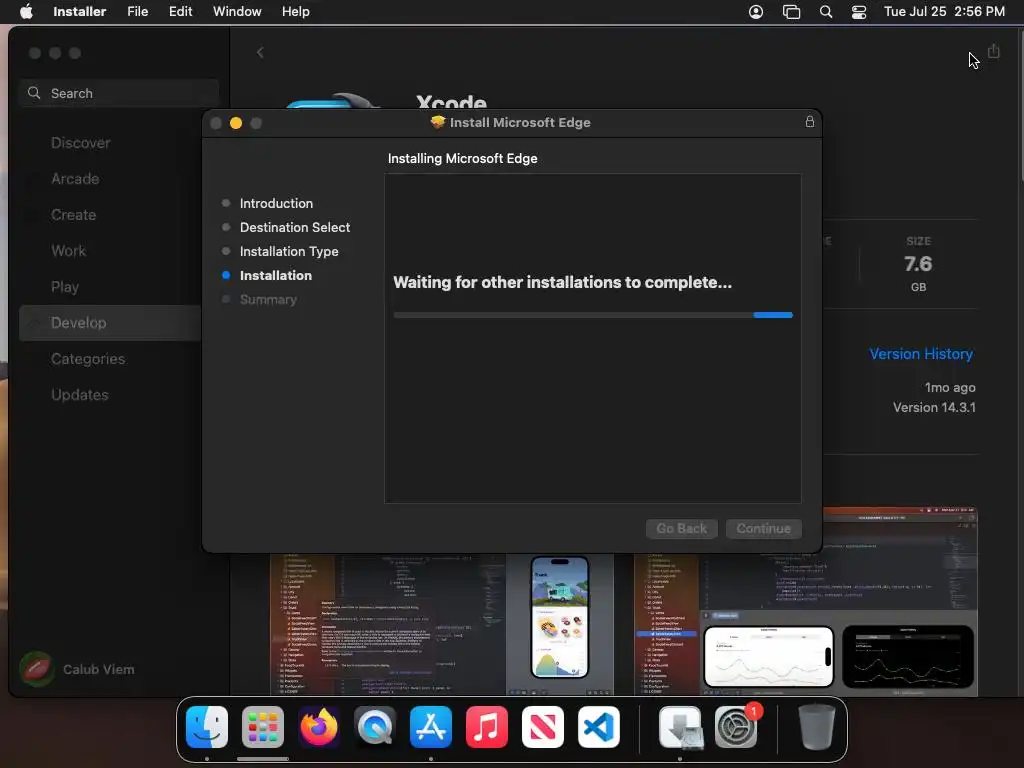
Task: Click the App Store share icon
Action: [x=993, y=51]
